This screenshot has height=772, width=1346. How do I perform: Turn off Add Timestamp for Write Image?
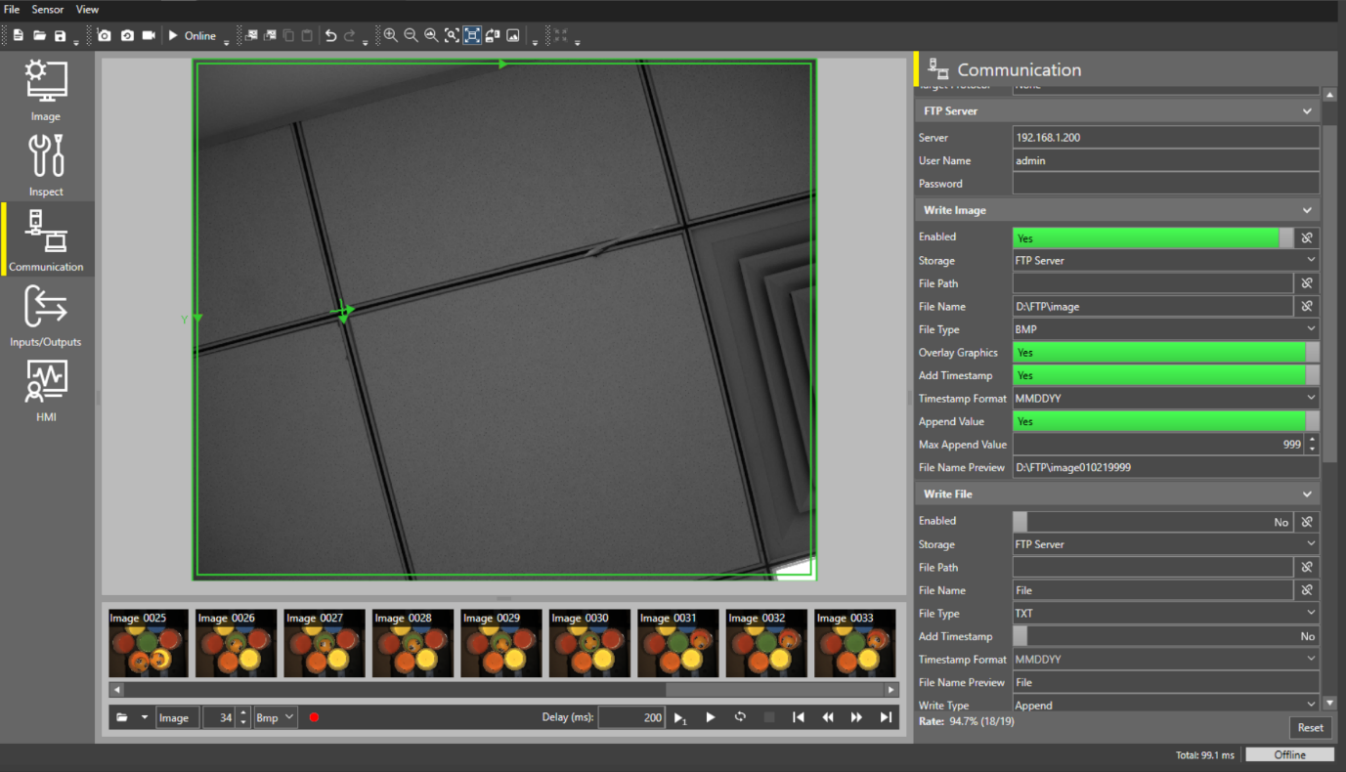pyautogui.click(x=1166, y=375)
